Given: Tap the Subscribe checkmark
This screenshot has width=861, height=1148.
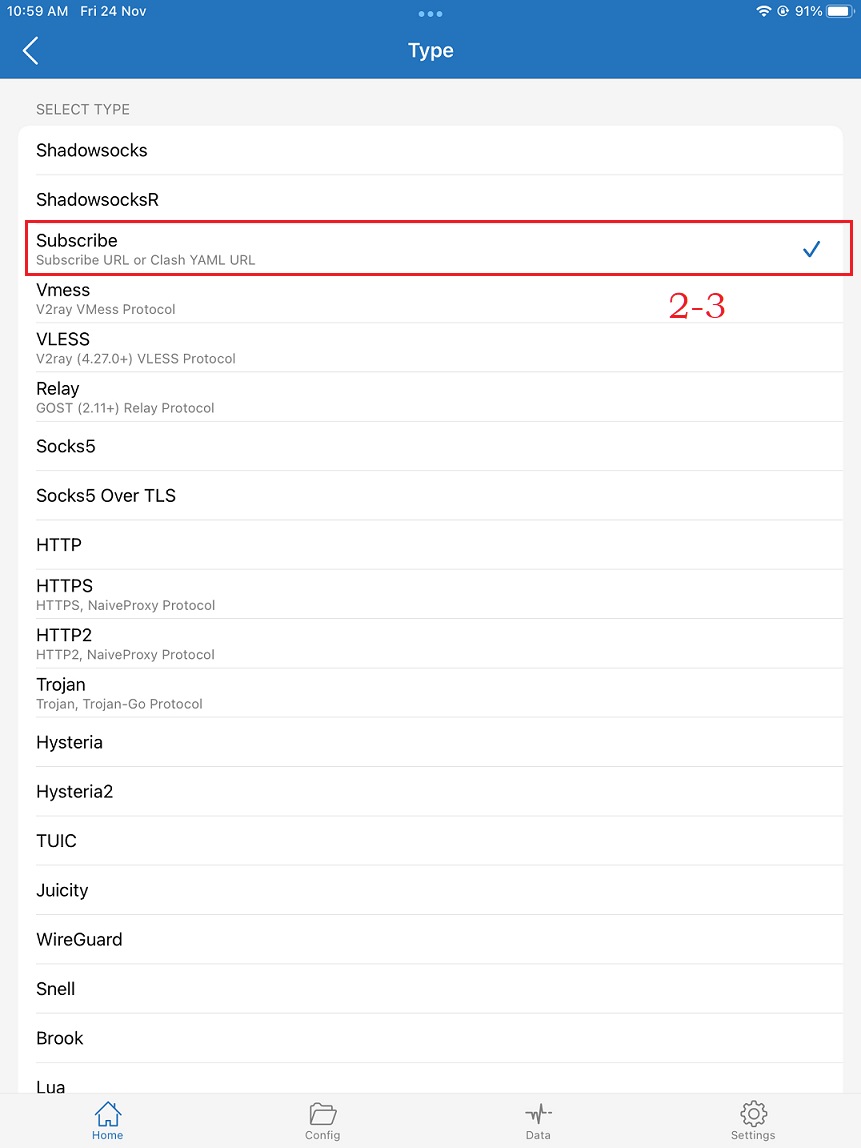Looking at the screenshot, I should (x=811, y=249).
